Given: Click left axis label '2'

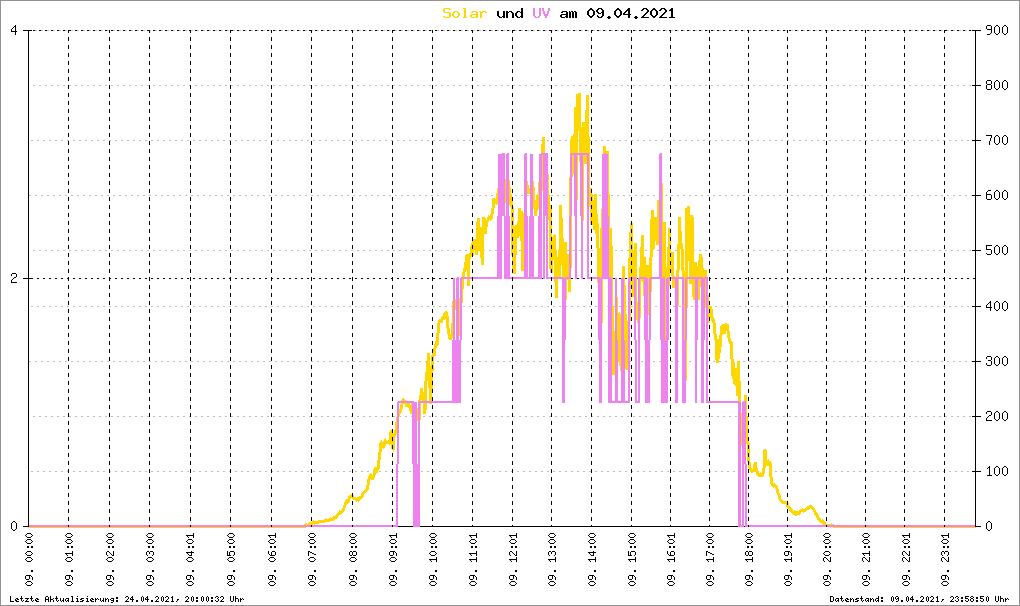Looking at the screenshot, I should [14, 278].
